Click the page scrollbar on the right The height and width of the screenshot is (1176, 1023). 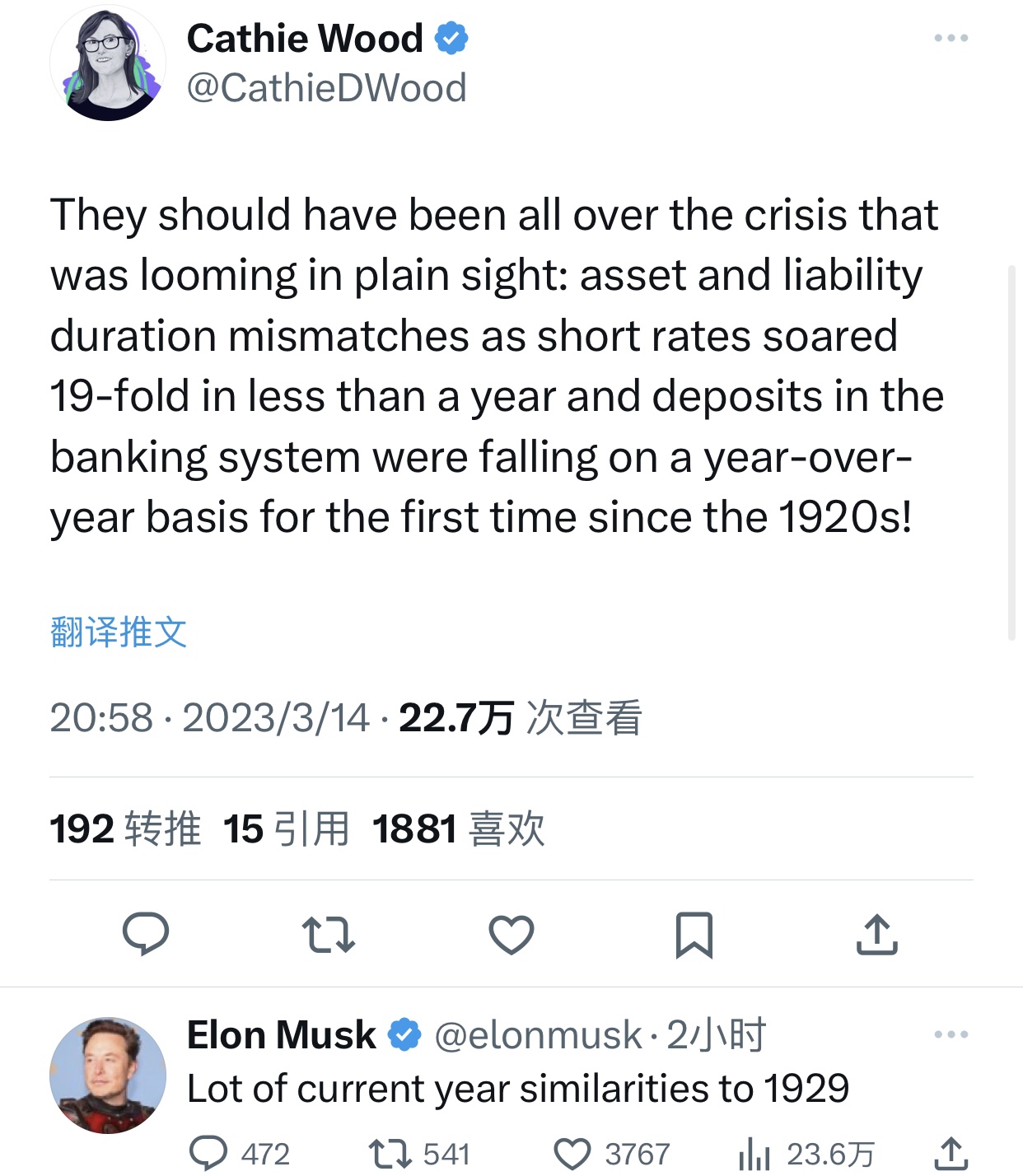(1011, 453)
